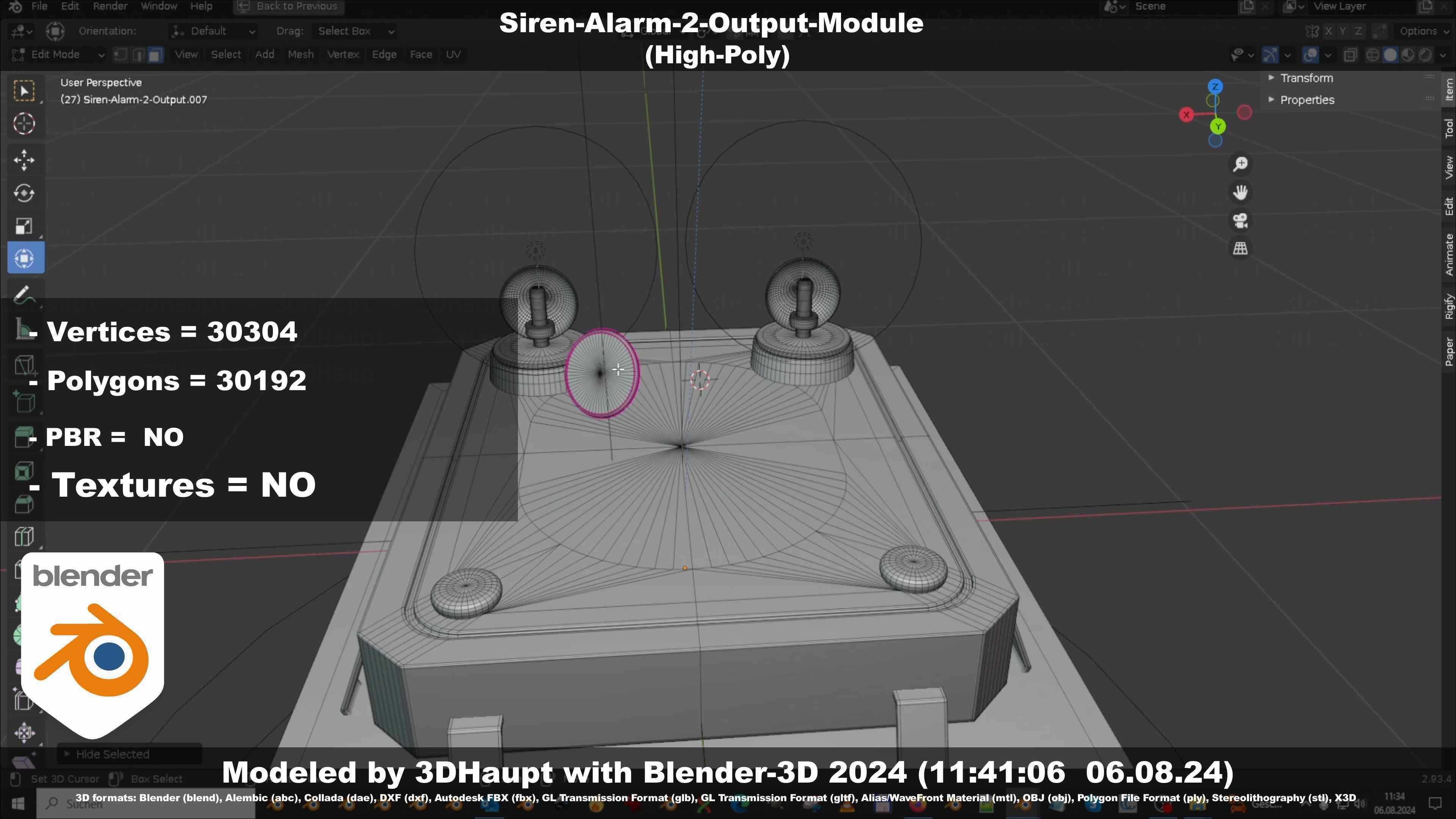Open the shading options dropdown arrow

1442,55
